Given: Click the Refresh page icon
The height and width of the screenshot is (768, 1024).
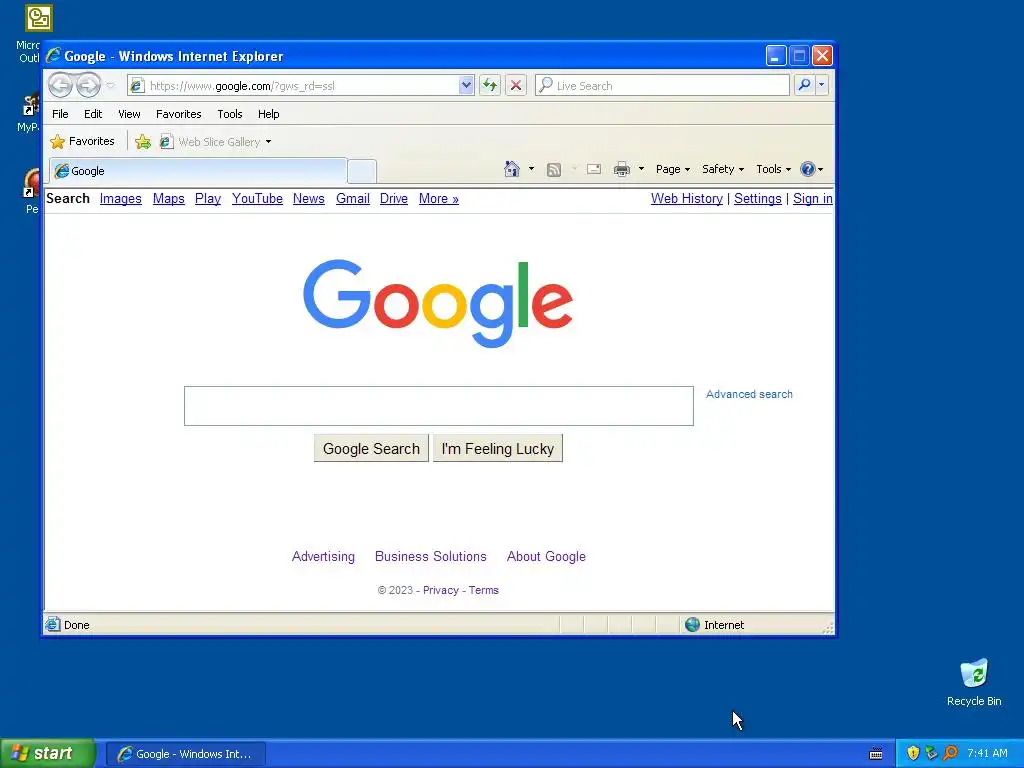Looking at the screenshot, I should [x=490, y=85].
